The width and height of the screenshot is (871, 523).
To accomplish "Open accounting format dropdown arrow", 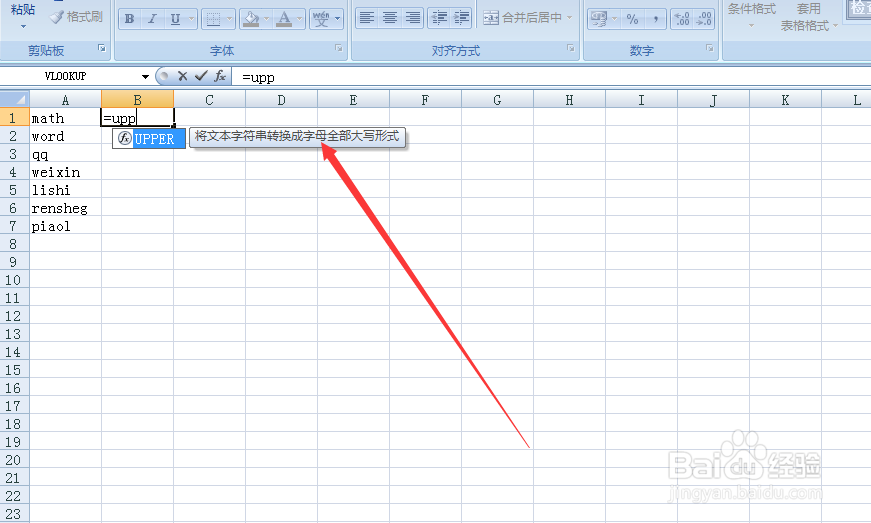I will coord(615,19).
